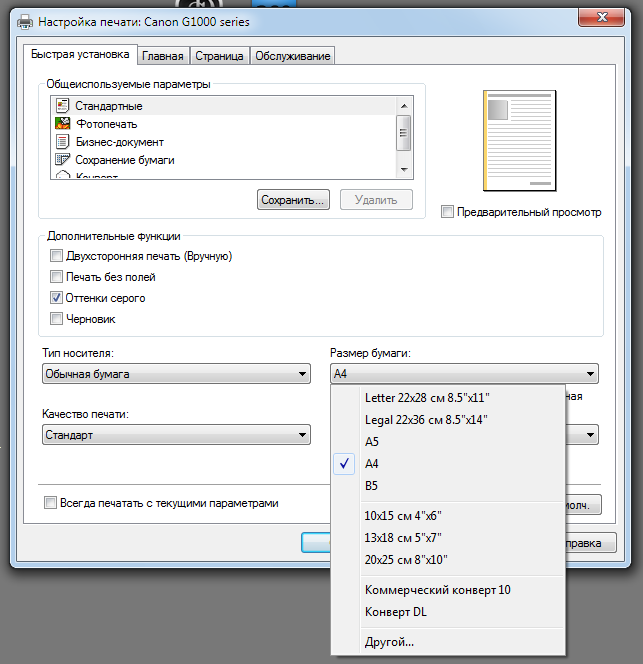The width and height of the screenshot is (643, 664).
Task: Select the Стандартные profile icon
Action: tap(62, 106)
